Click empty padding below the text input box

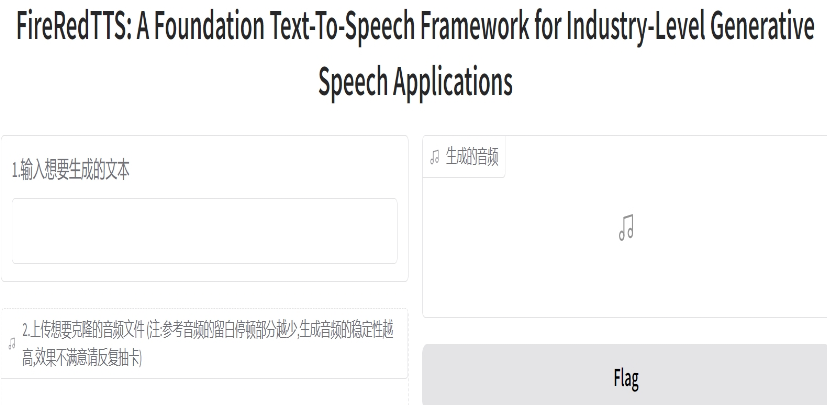coord(204,272)
